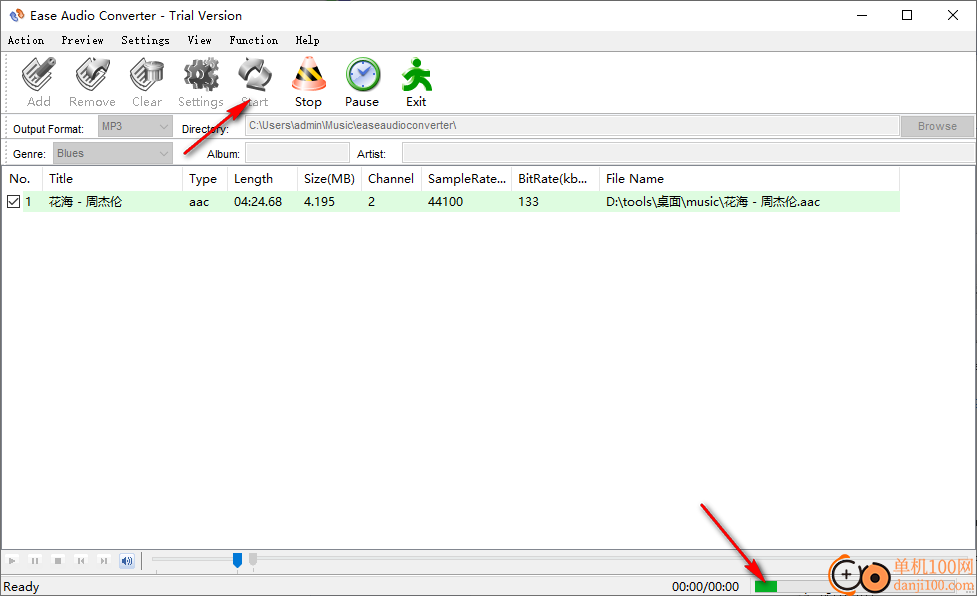The image size is (977, 596).
Task: Click the Ready status text
Action: point(21,586)
